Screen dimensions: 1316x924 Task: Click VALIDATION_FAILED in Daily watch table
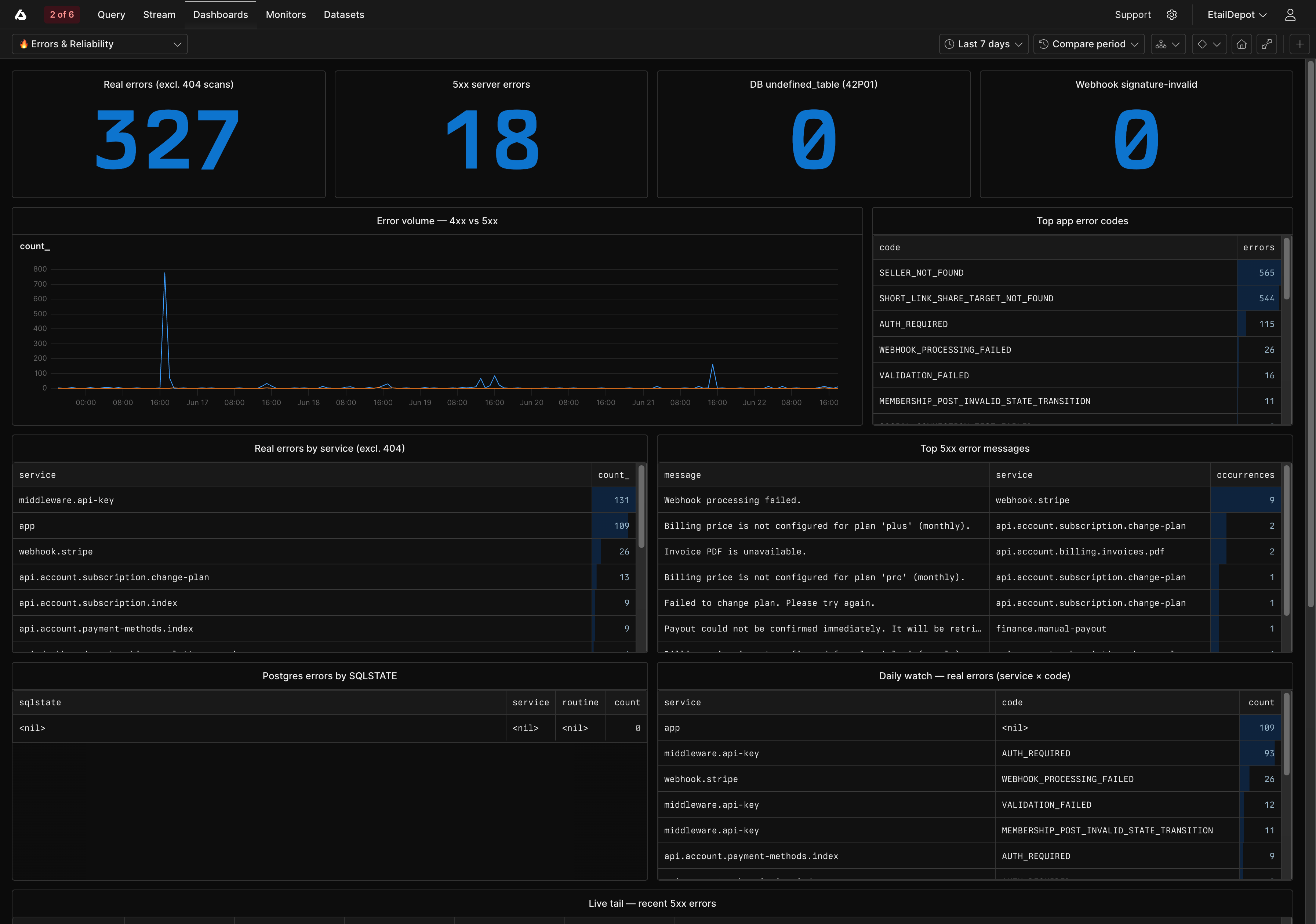tap(1046, 805)
